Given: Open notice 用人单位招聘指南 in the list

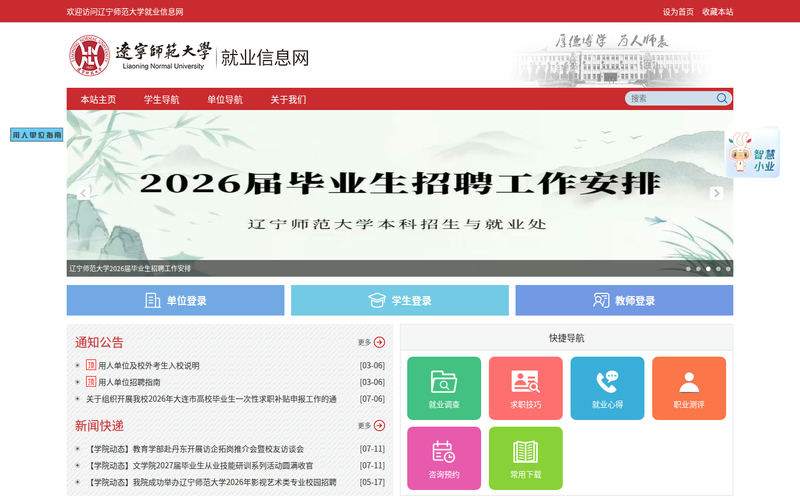Looking at the screenshot, I should (x=129, y=382).
